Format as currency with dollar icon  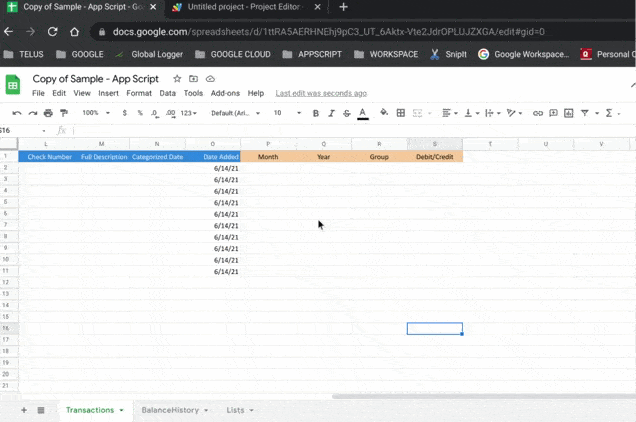tap(125, 113)
